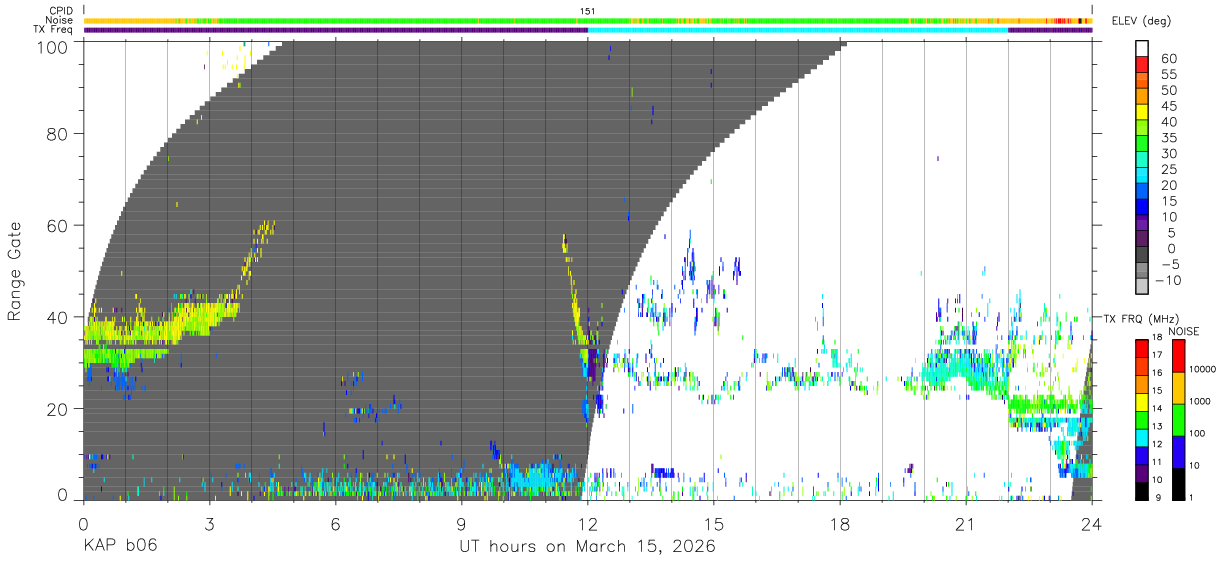Click the 3 tick on UT hours axis
The height and width of the screenshot is (567, 1228).
[x=210, y=523]
